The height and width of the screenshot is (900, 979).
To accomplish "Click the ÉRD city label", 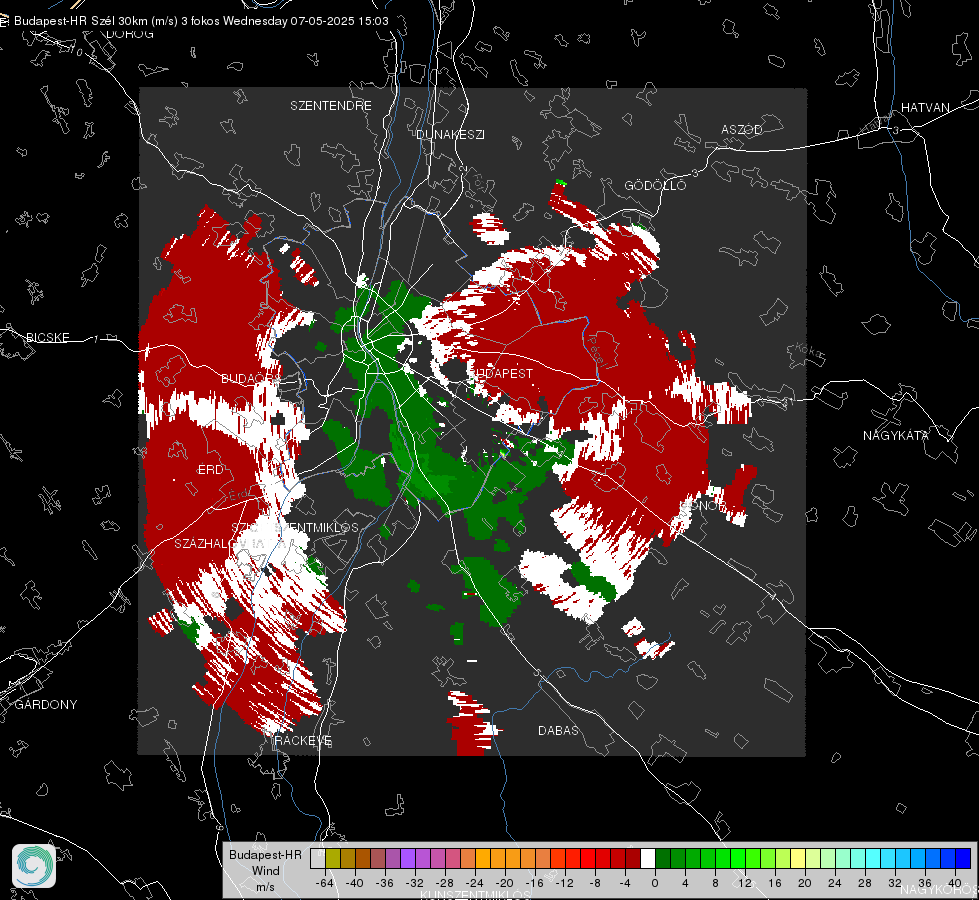I will pyautogui.click(x=210, y=470).
